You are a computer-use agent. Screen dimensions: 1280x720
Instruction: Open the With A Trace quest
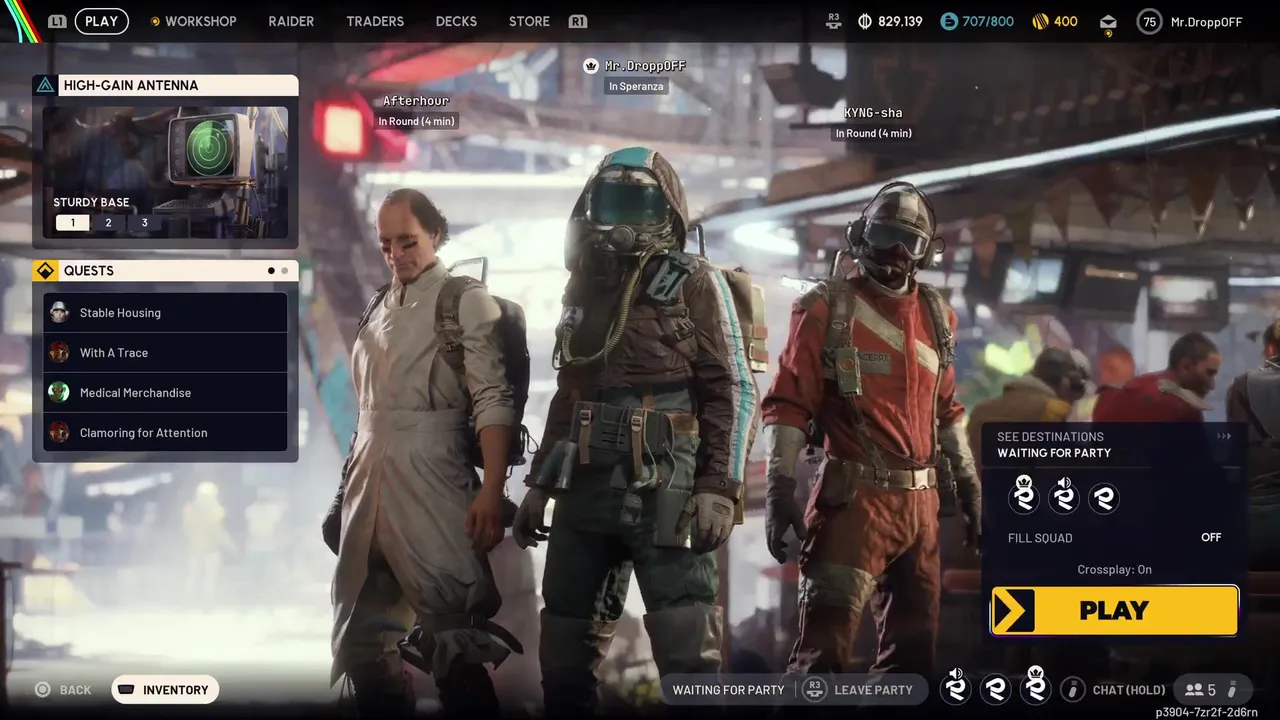coord(166,352)
